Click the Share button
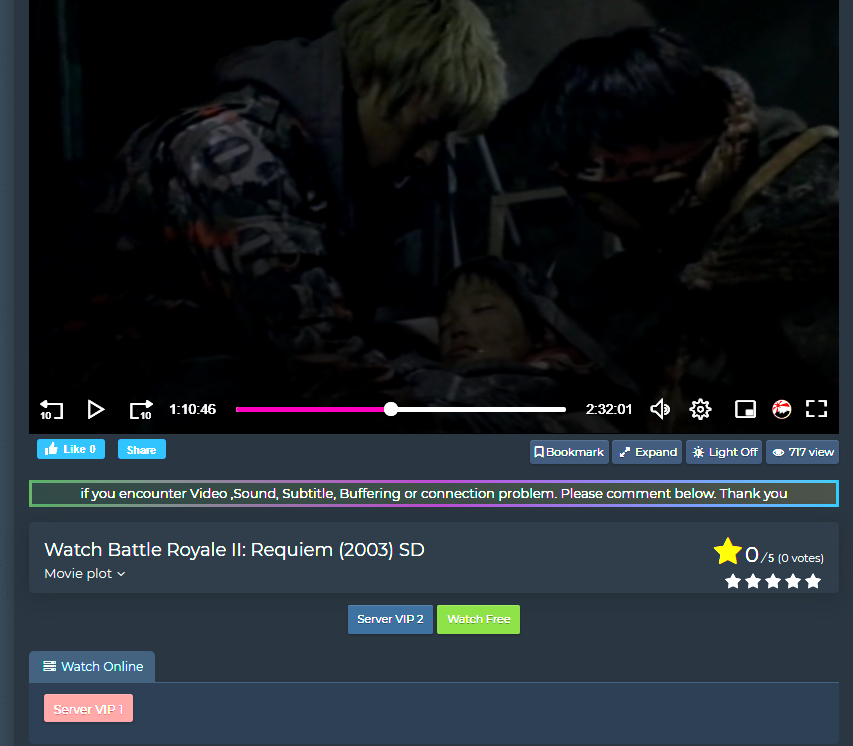This screenshot has width=853, height=746. 141,450
